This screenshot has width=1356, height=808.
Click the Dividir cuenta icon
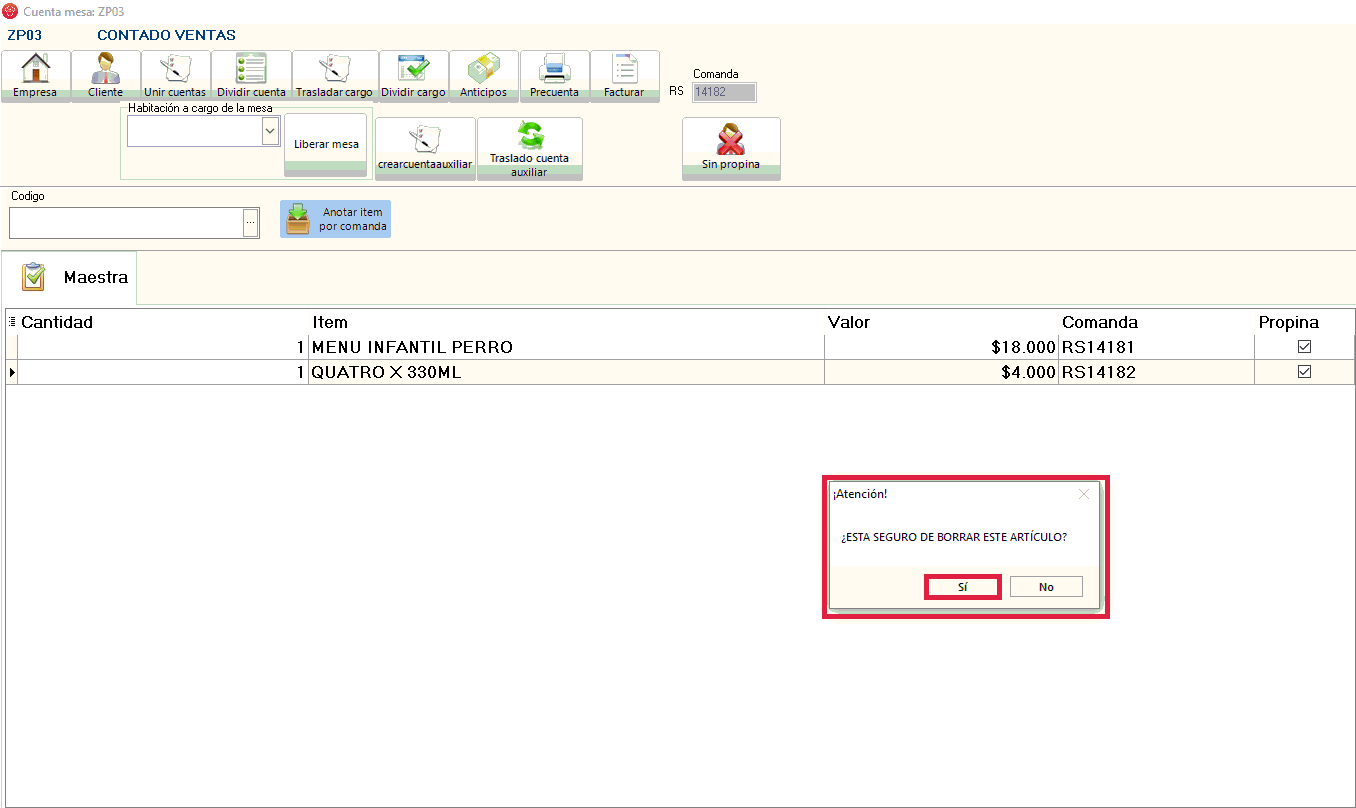[251, 69]
